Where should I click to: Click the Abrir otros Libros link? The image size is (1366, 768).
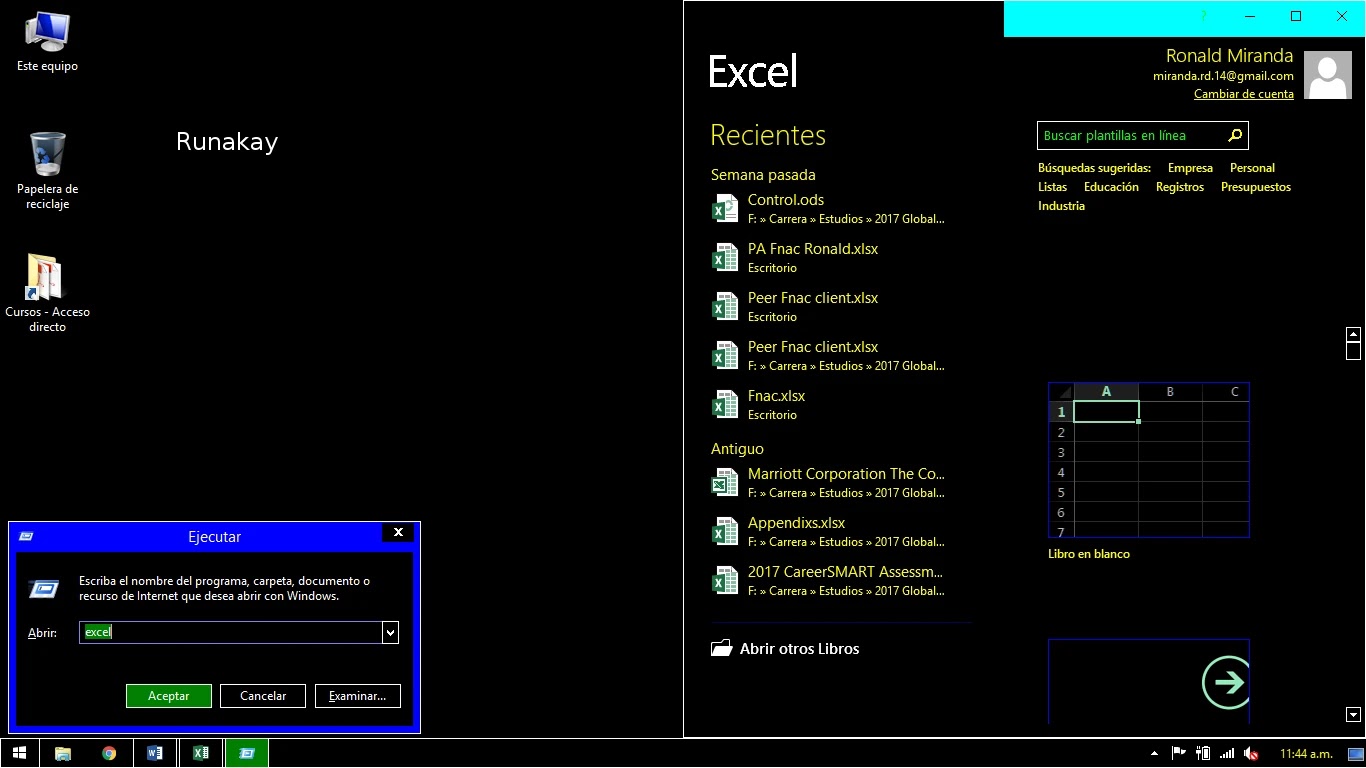point(799,648)
